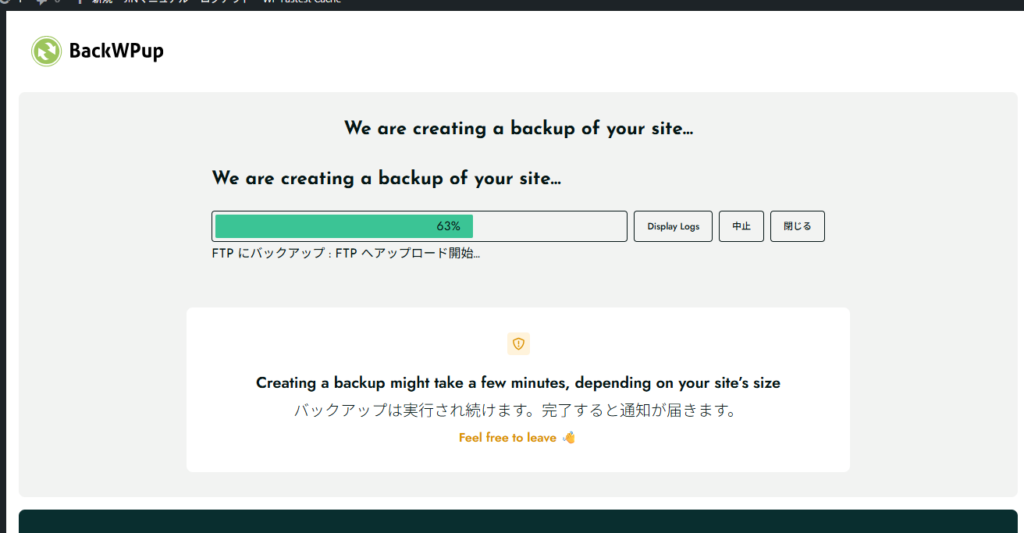Image resolution: width=1024 pixels, height=533 pixels.
Task: Click the Feel free to leave text
Action: [507, 438]
